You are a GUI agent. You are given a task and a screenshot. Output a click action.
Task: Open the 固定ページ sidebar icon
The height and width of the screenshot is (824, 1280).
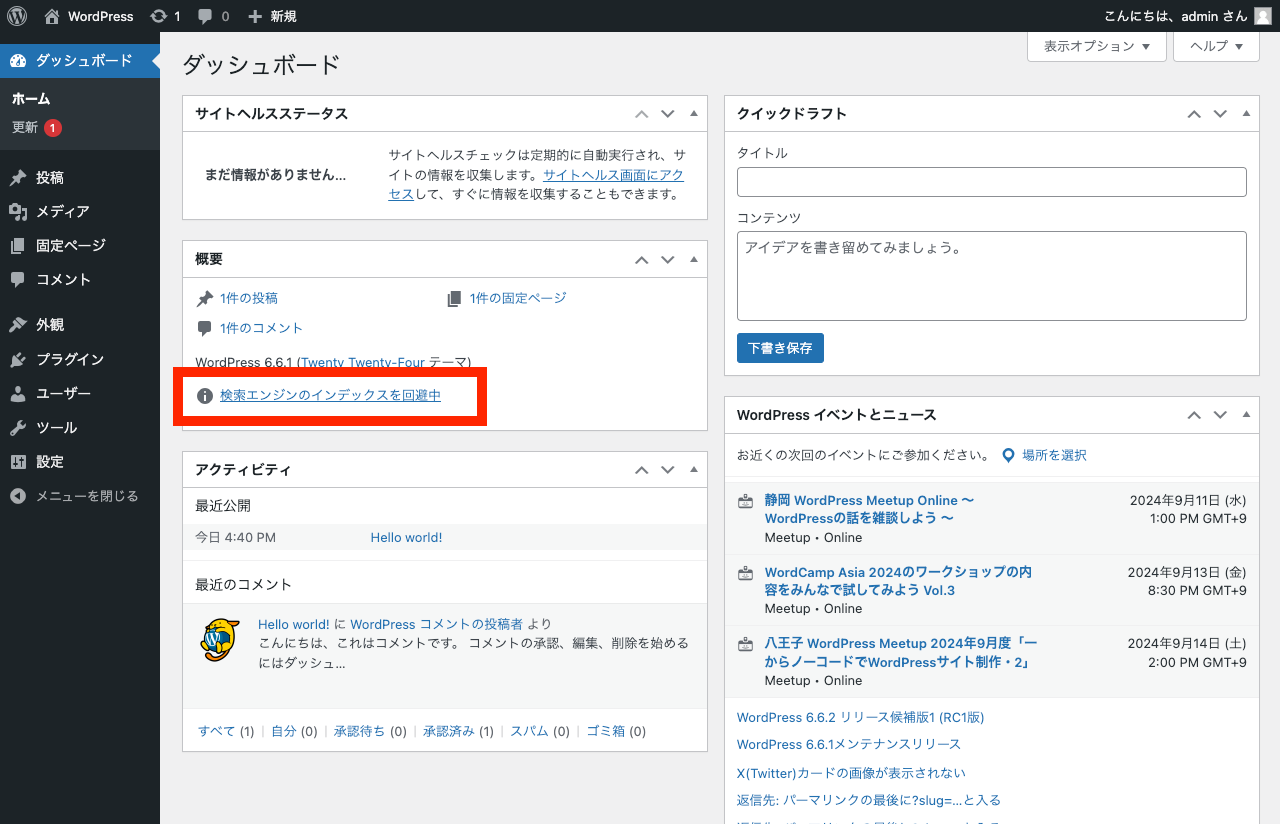coord(18,246)
